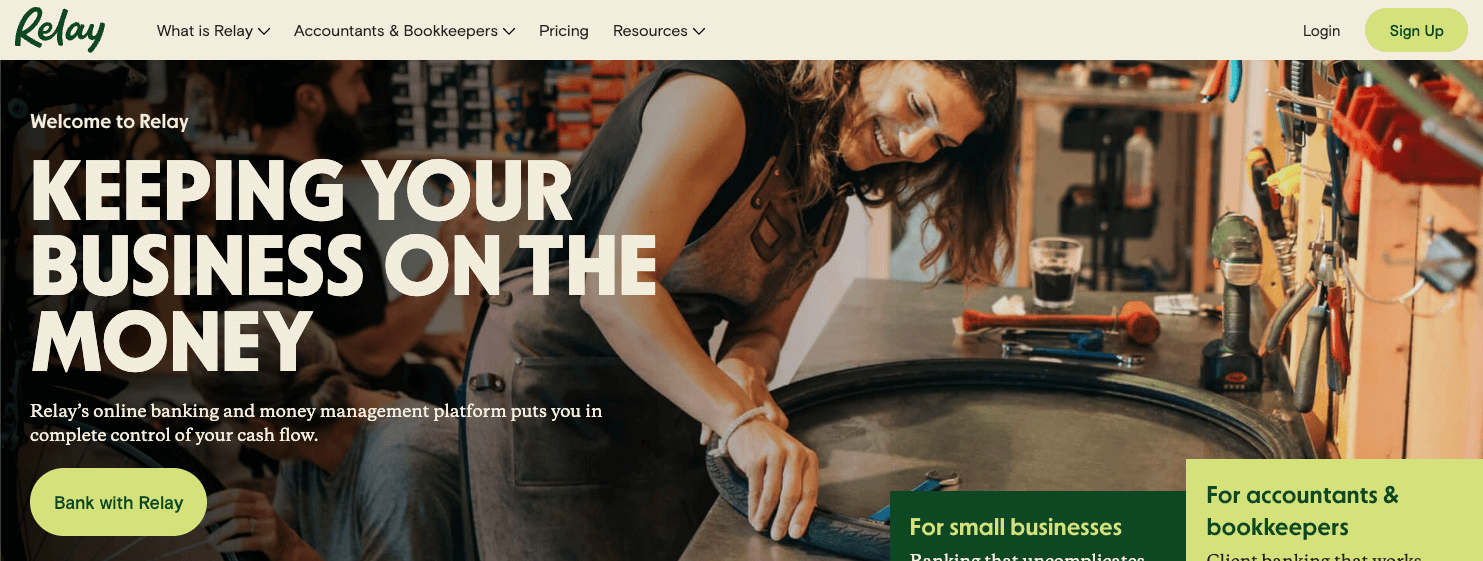Click the coffee glass in the hero photo
Image resolution: width=1483 pixels, height=561 pixels.
[x=1056, y=272]
